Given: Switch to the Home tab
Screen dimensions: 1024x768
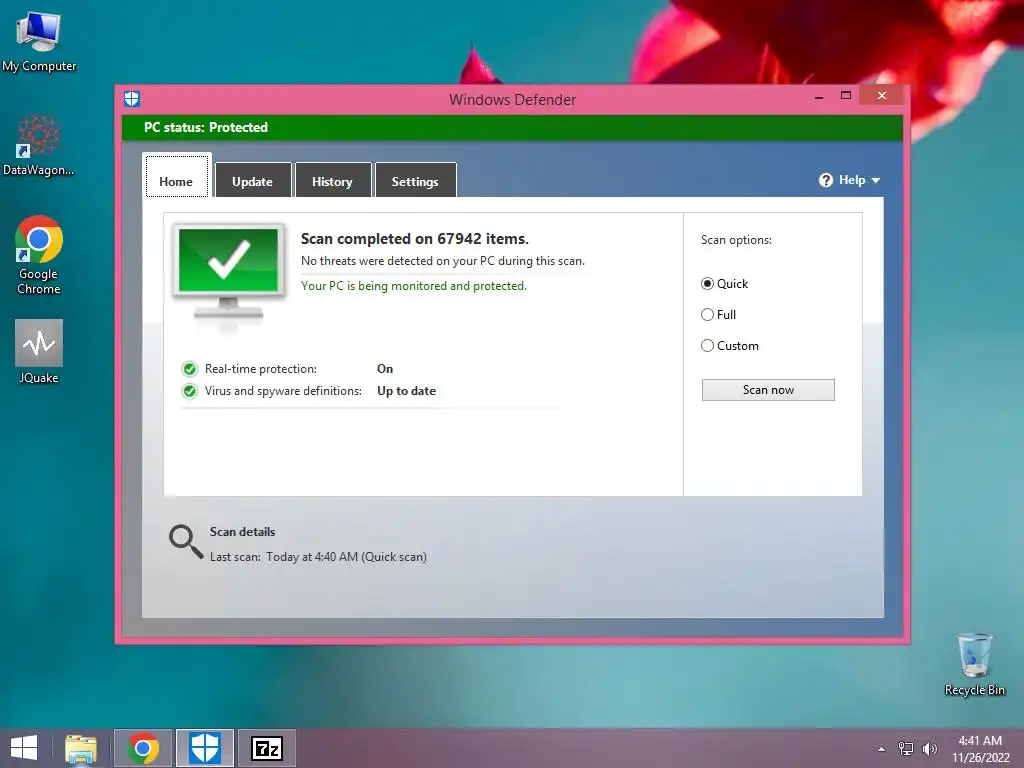Looking at the screenshot, I should coord(176,175).
